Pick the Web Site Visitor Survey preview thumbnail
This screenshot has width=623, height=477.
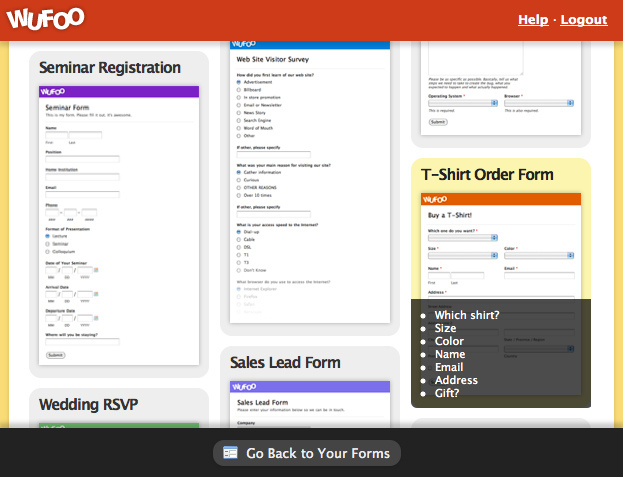pos(310,182)
